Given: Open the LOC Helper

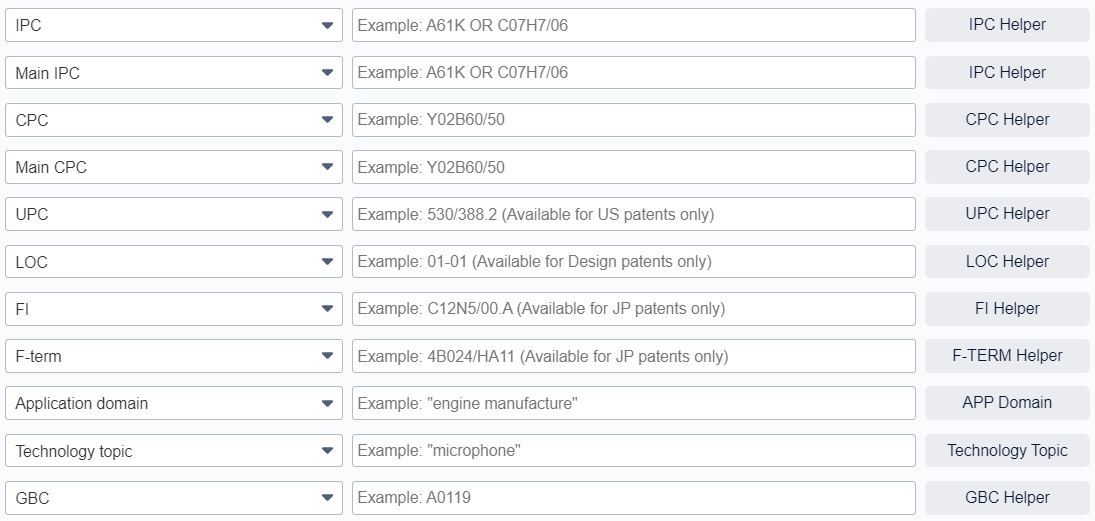Looking at the screenshot, I should tap(1007, 262).
